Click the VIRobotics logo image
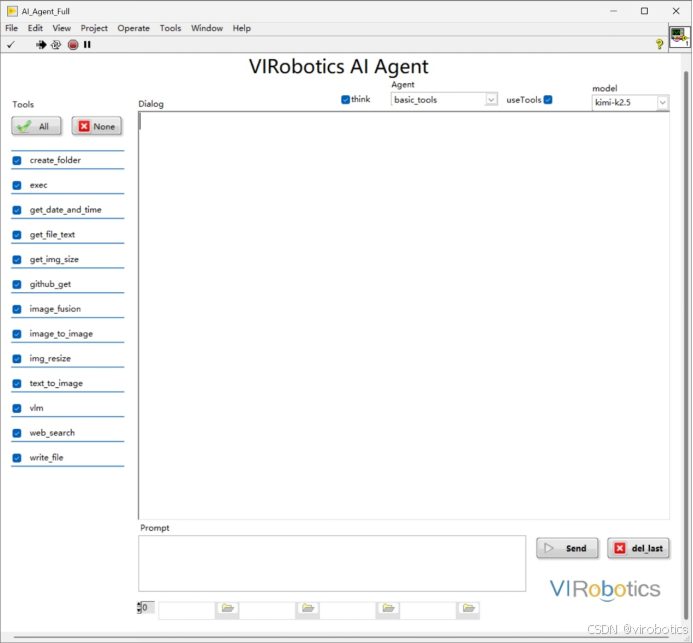 click(605, 590)
